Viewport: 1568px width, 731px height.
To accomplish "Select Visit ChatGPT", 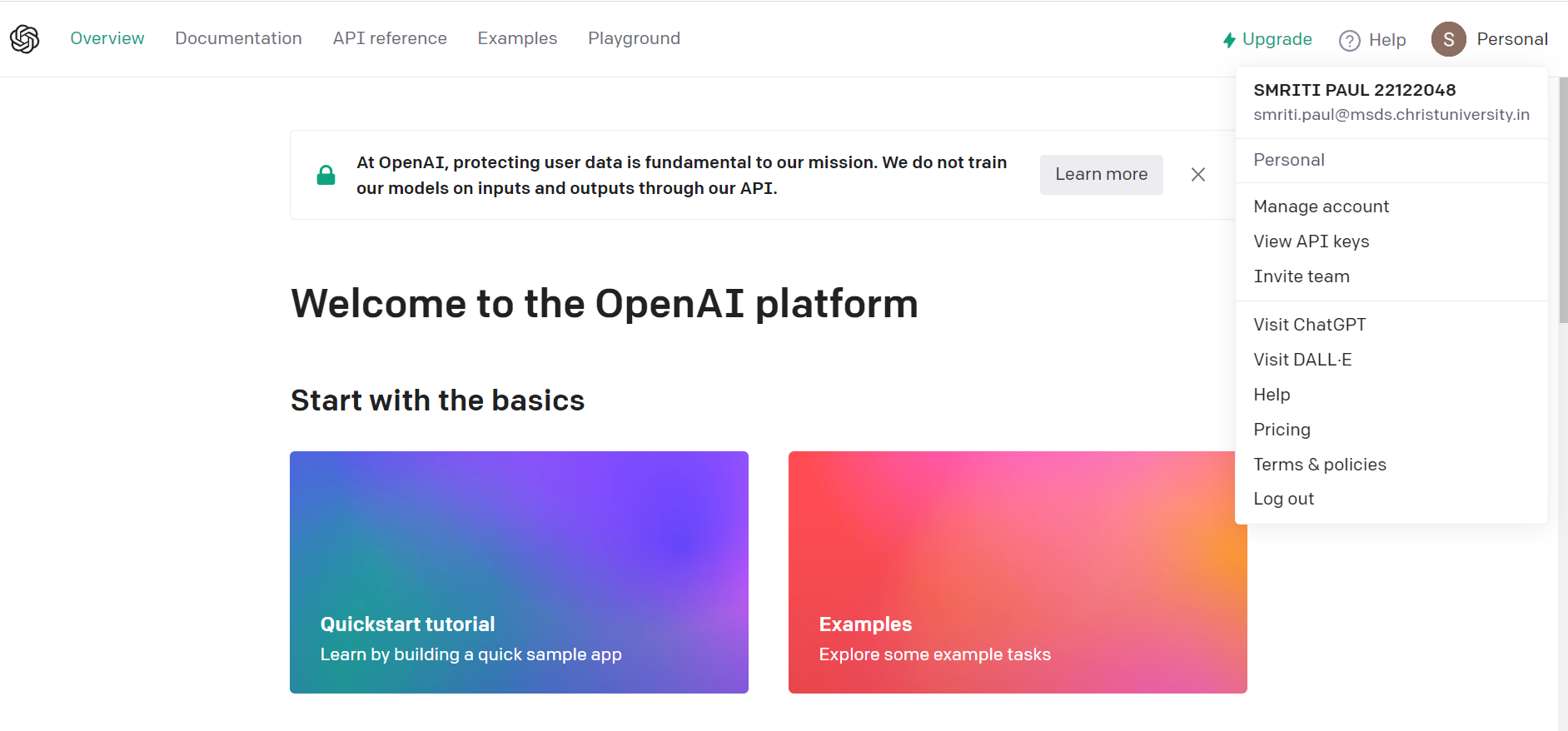I will click(1391, 325).
